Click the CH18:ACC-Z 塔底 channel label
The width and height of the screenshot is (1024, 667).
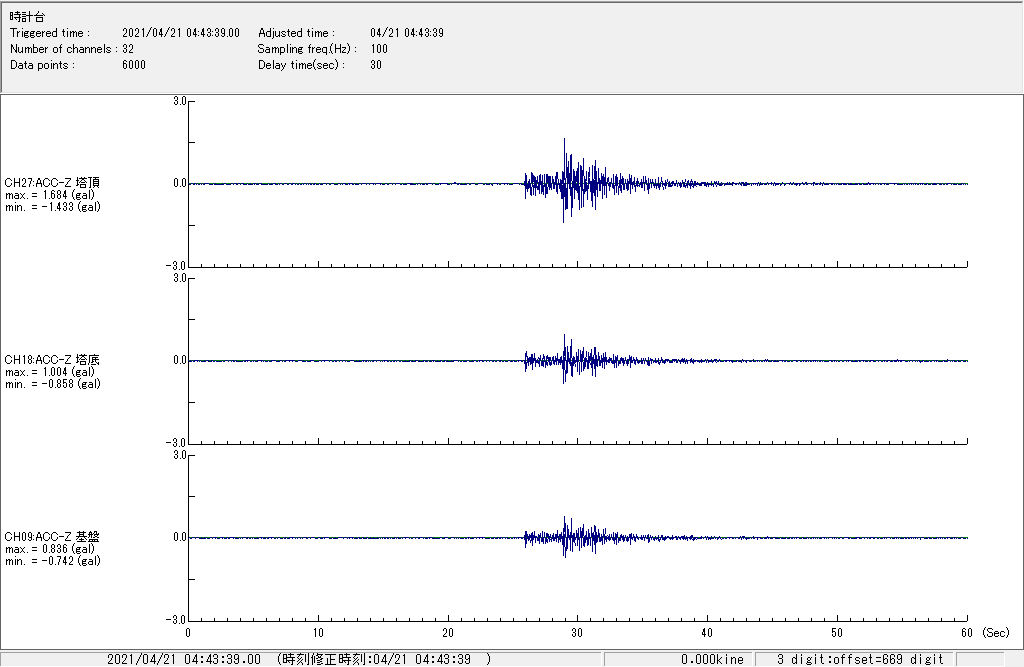click(52, 359)
